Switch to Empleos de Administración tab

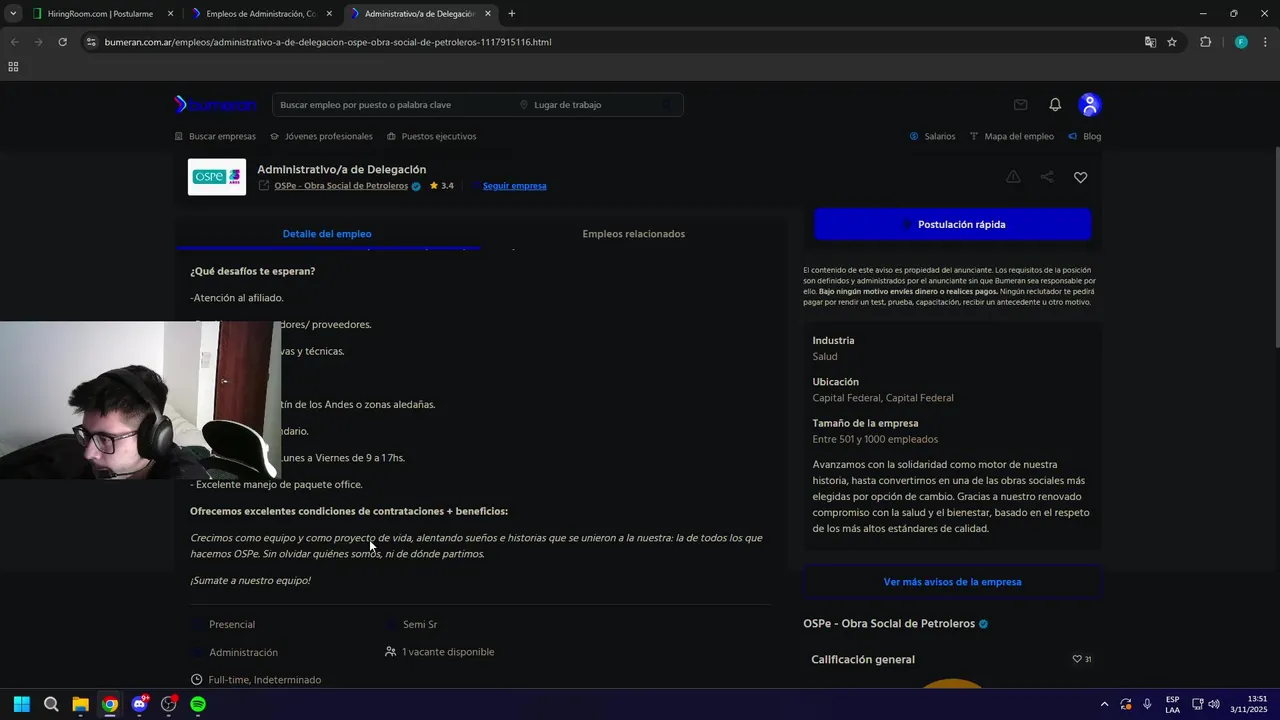(x=263, y=14)
